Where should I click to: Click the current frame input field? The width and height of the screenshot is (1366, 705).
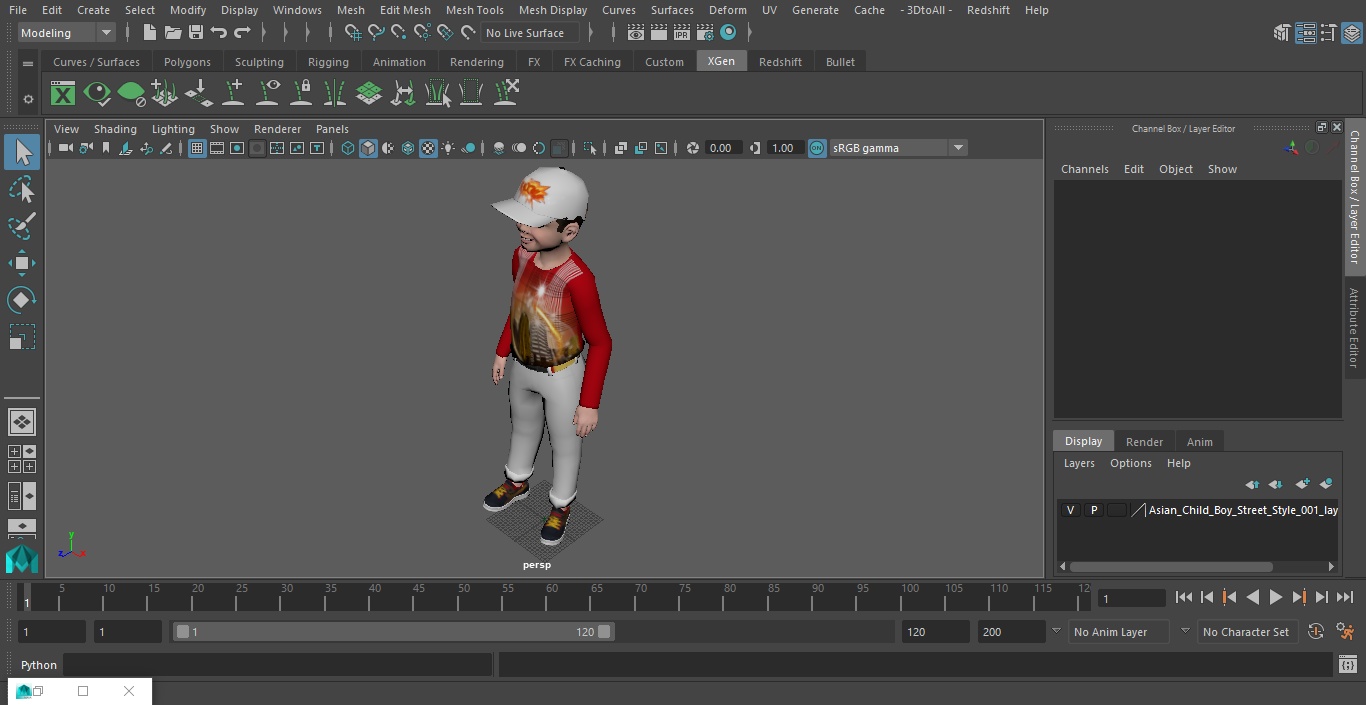(x=1131, y=598)
